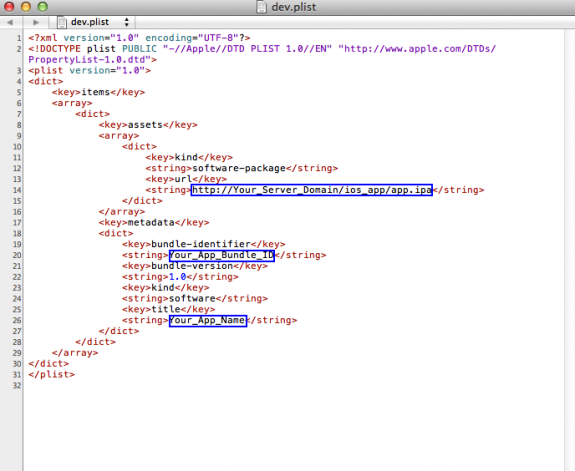Viewport: 575px width, 471px height.
Task: Go forward with the right navigation arrow
Action: coord(36,22)
